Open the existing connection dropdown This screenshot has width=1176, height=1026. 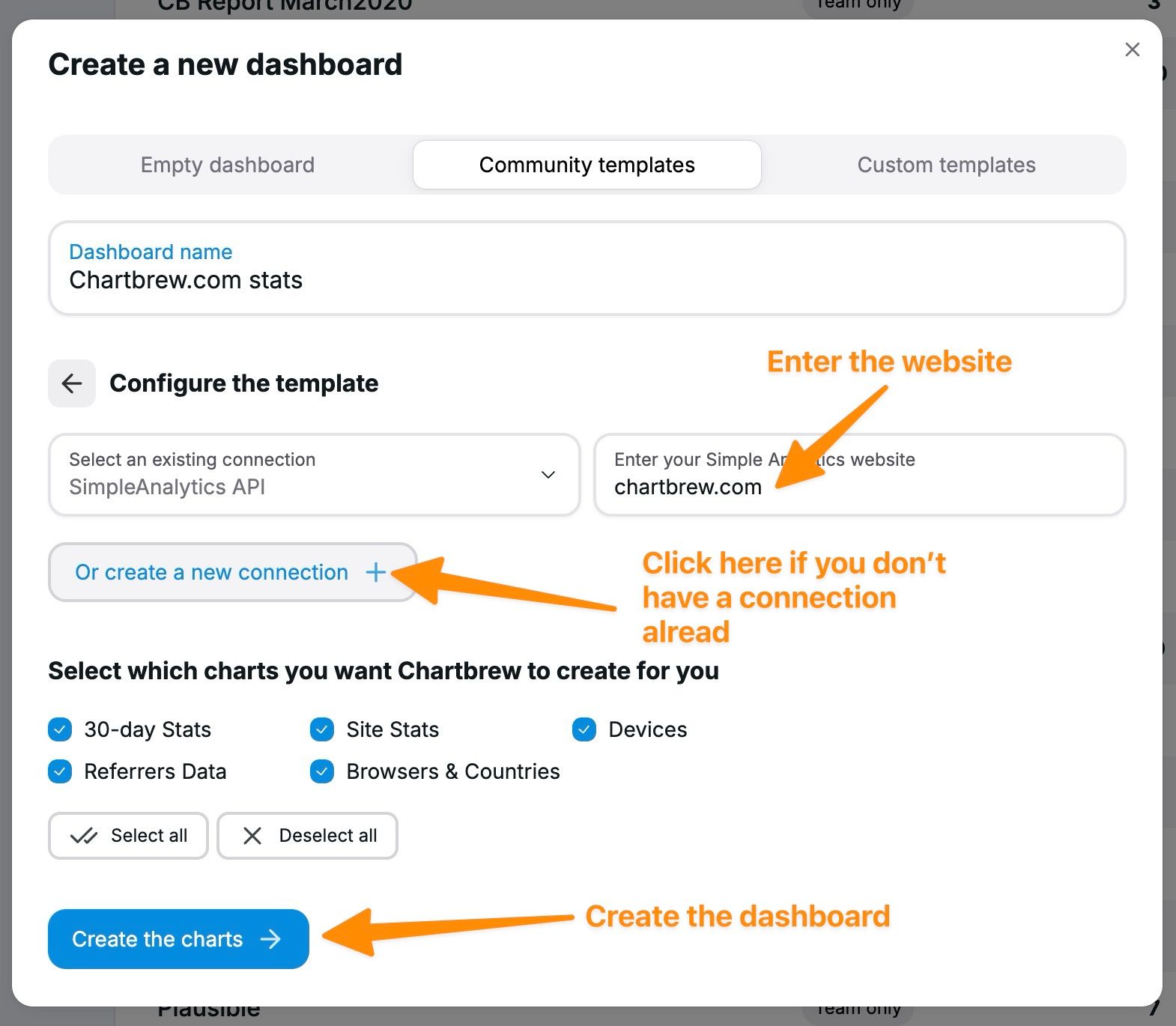click(x=548, y=474)
